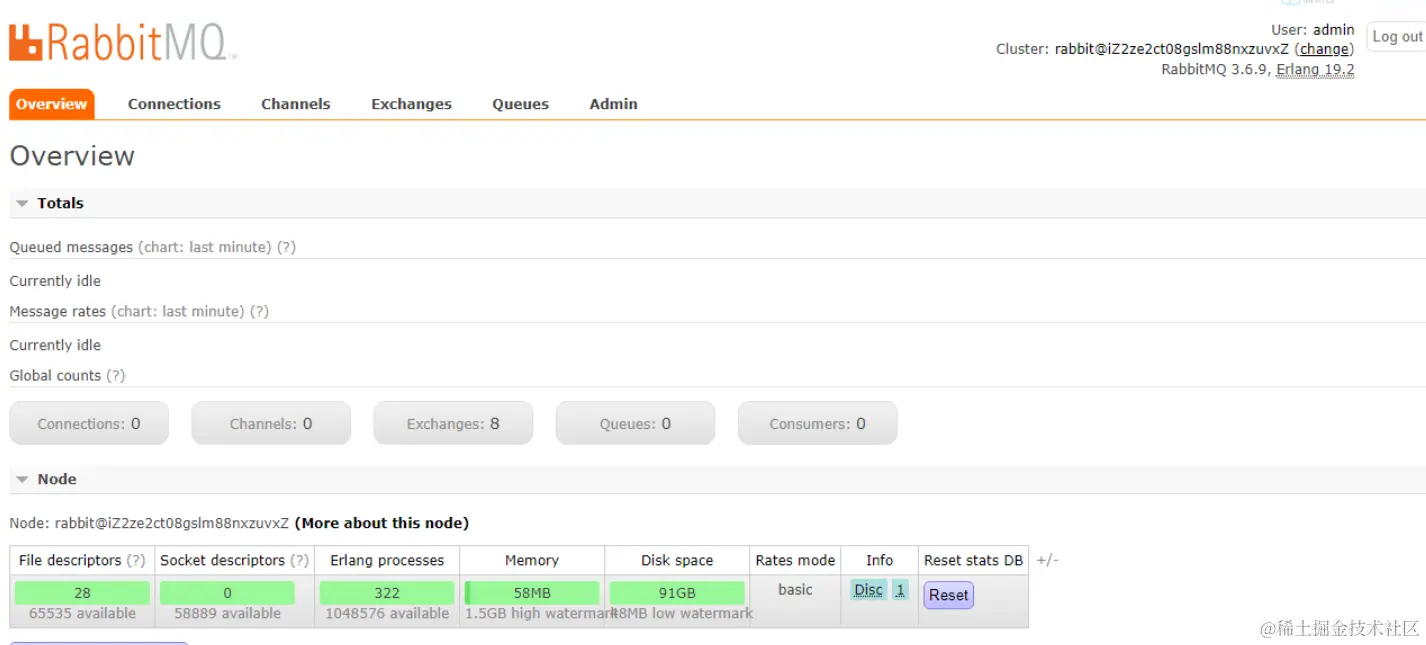The height and width of the screenshot is (645, 1426).
Task: Open the More about this node link
Action: click(x=381, y=523)
